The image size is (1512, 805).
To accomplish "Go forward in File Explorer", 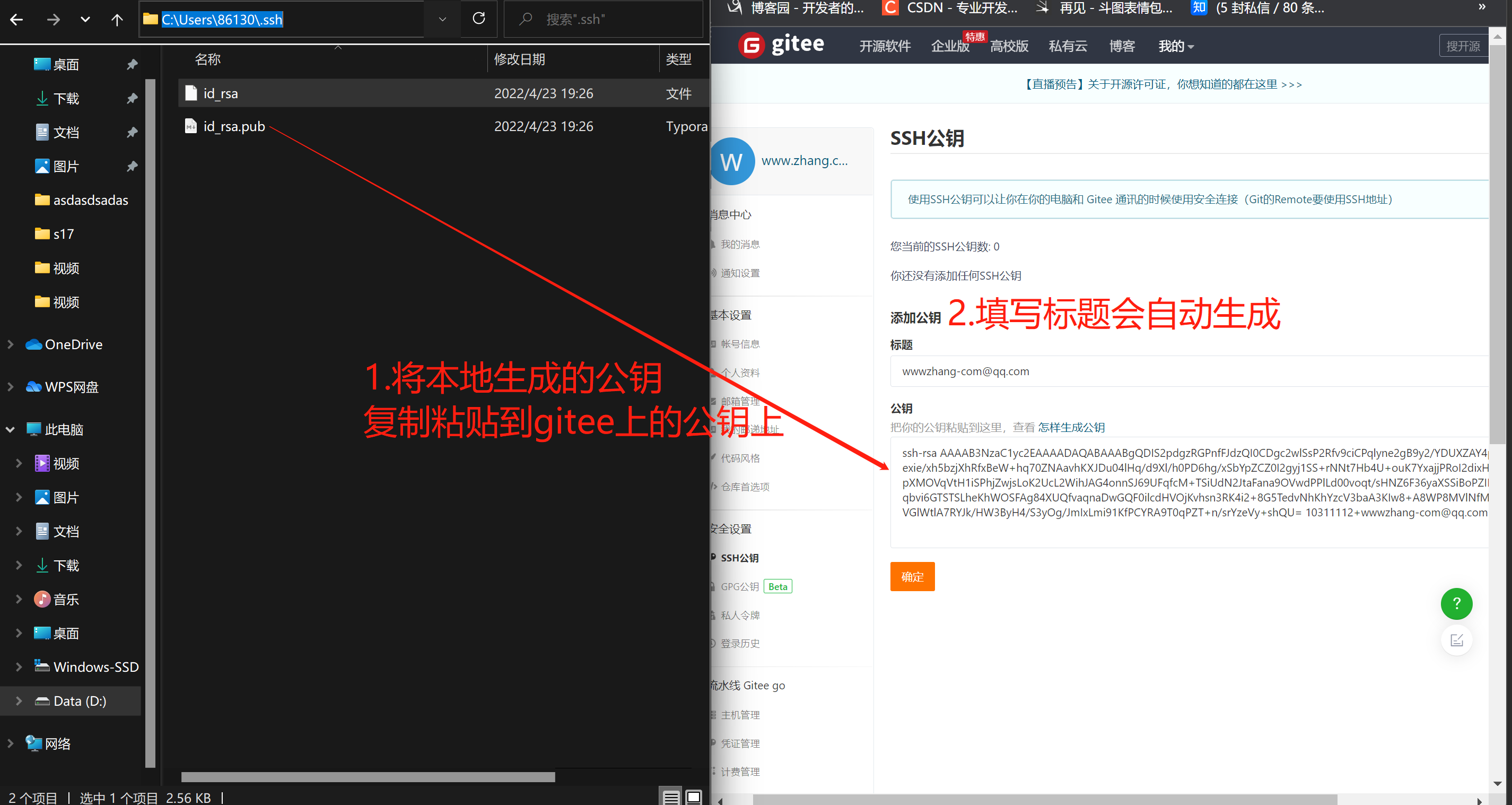I will pyautogui.click(x=53, y=20).
